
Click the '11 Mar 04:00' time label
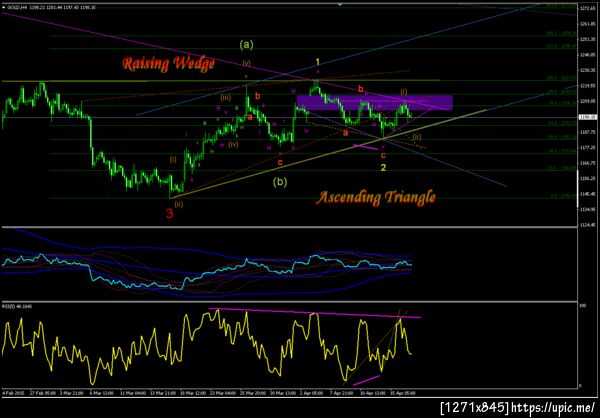click(x=131, y=393)
